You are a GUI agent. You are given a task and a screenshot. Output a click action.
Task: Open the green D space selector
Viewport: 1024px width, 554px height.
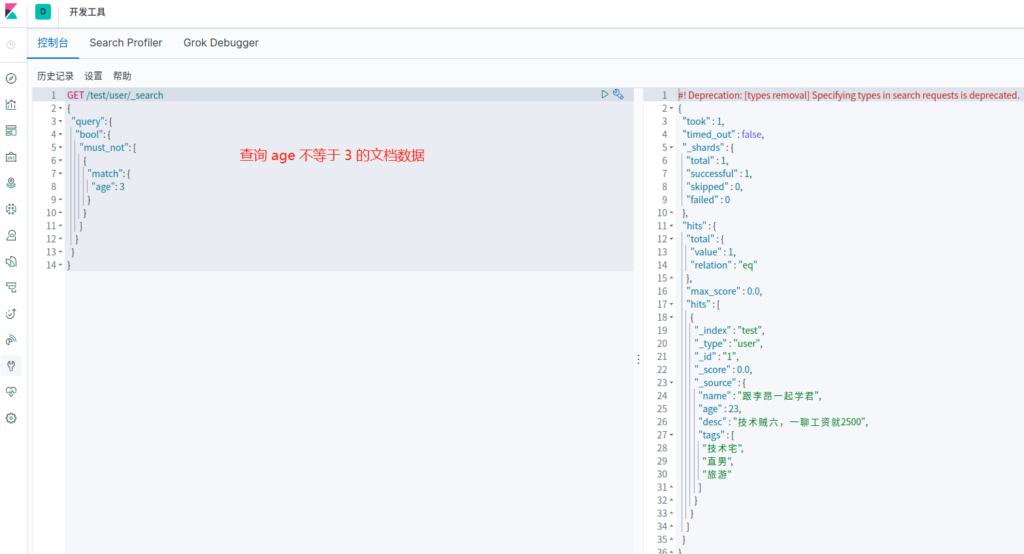[43, 12]
